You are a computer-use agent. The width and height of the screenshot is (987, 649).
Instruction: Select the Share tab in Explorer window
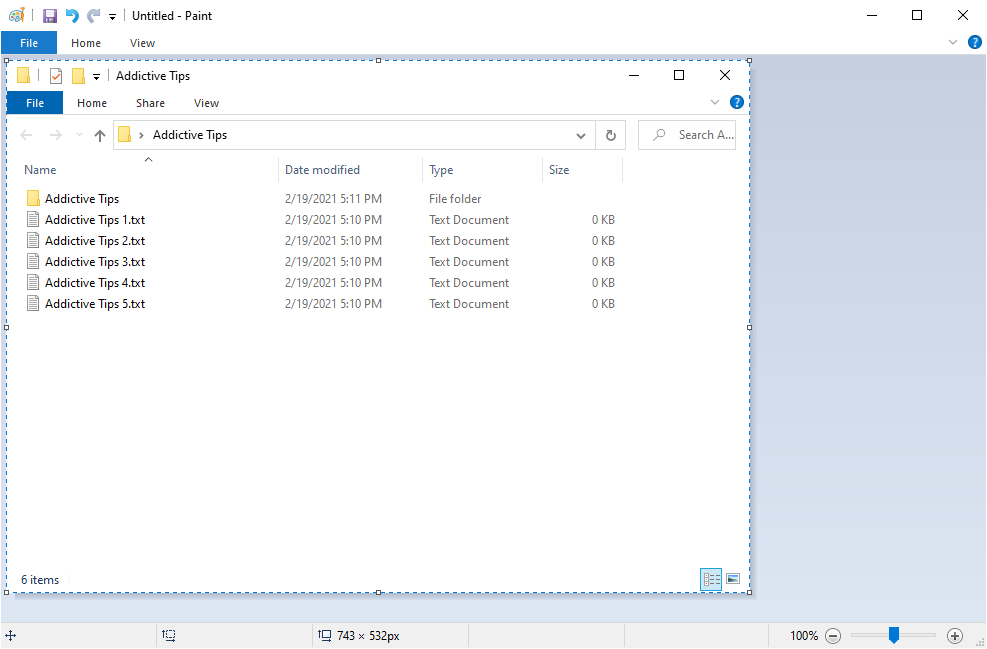point(150,103)
